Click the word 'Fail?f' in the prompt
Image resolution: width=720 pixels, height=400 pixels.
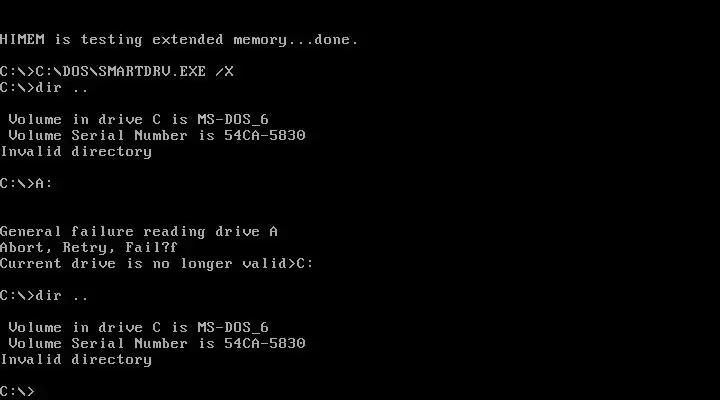coord(152,248)
